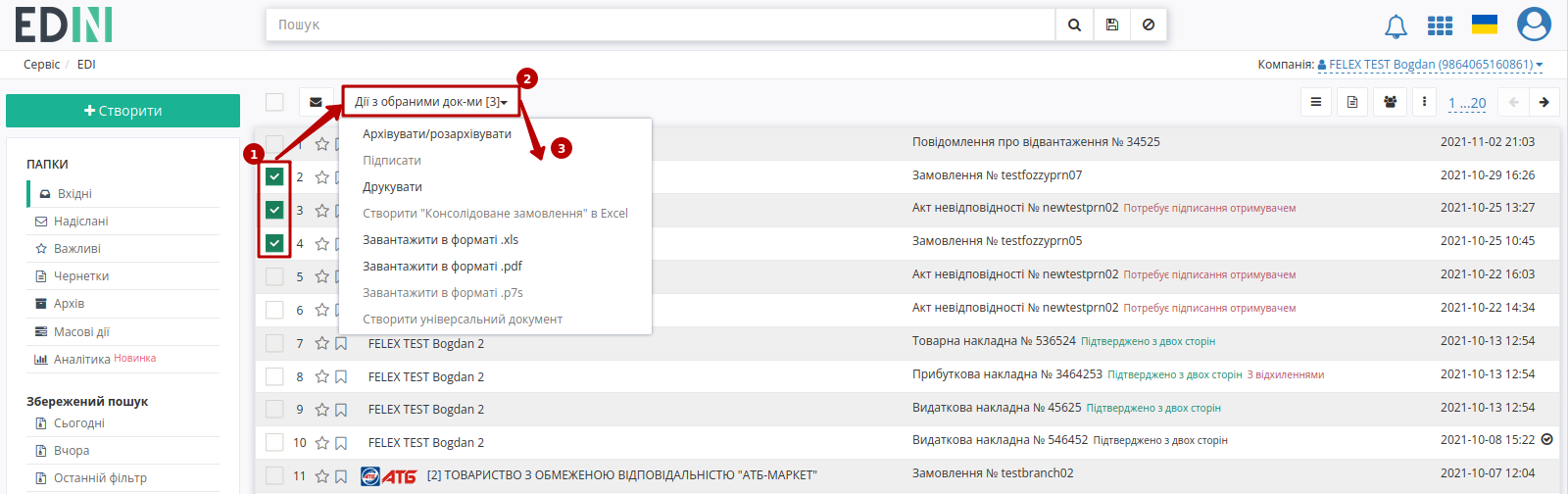The width and height of the screenshot is (1568, 494).
Task: Open the user profile avatar
Action: (x=1534, y=25)
